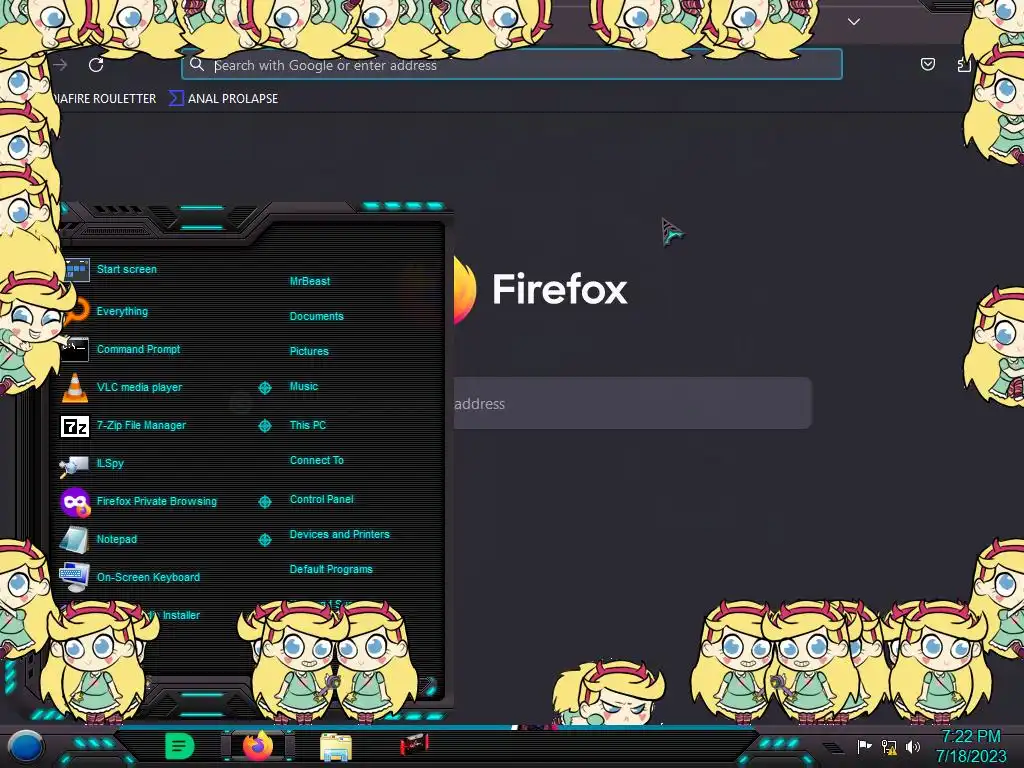Click the red and black taskbar app icon
1024x768 pixels.
414,744
